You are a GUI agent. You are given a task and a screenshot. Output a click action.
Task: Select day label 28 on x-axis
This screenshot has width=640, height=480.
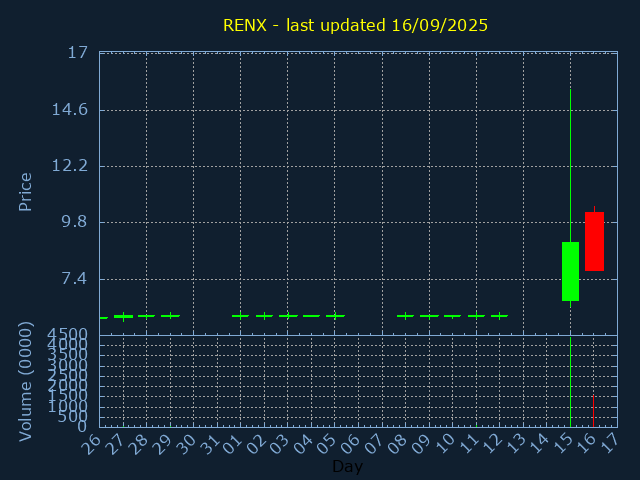point(138,444)
